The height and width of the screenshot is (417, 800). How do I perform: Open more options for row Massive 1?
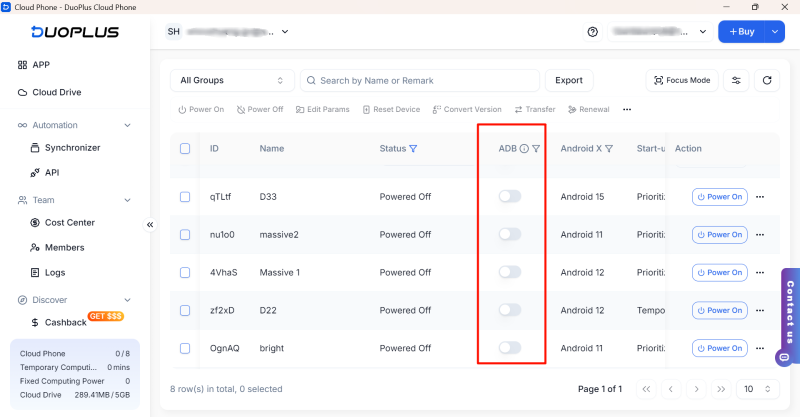pos(760,273)
